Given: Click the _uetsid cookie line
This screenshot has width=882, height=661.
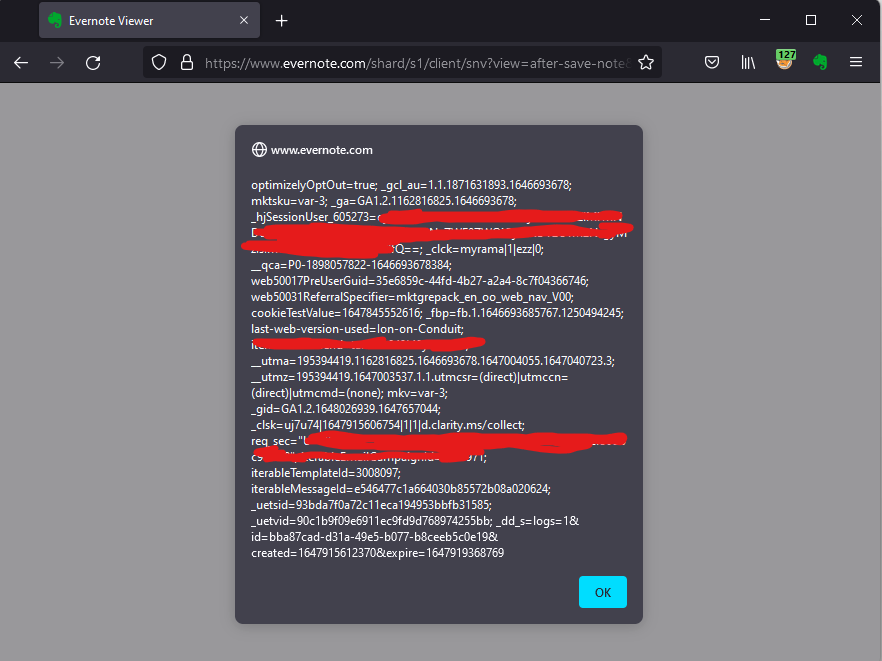Looking at the screenshot, I should pyautogui.click(x=371, y=505).
